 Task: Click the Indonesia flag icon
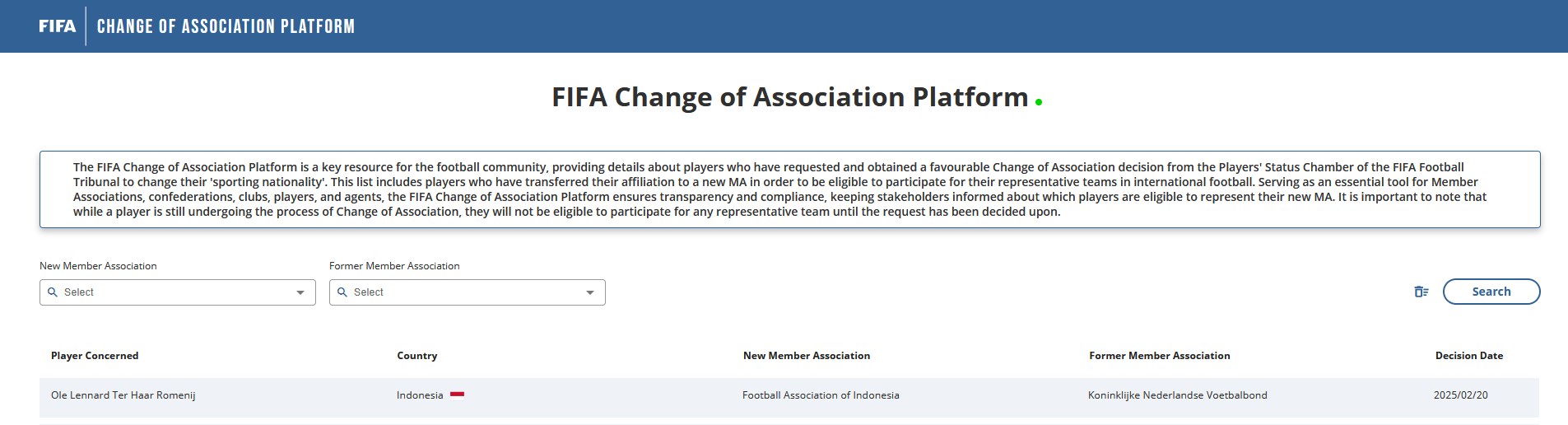458,395
